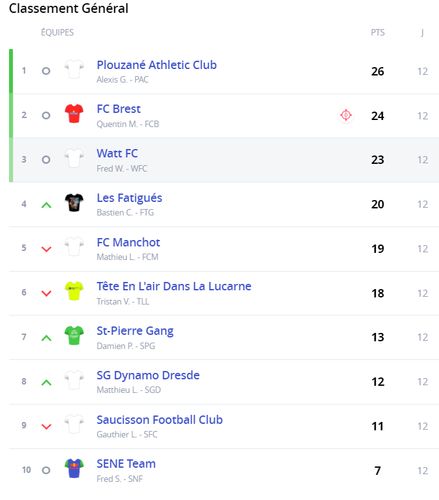Click red down arrow beside Saucisson Football Club
This screenshot has width=439, height=500.
click(46, 426)
